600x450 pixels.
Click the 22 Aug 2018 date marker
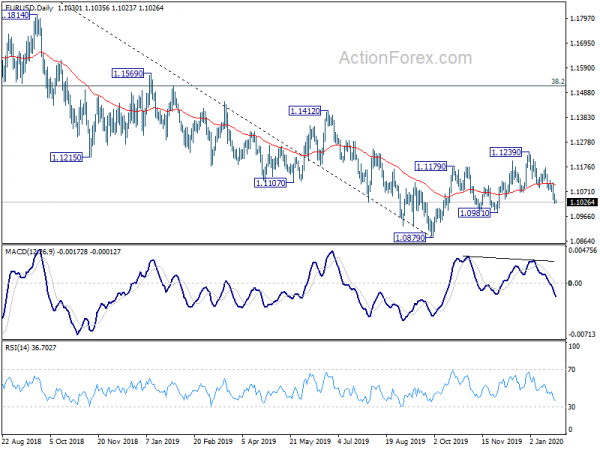tap(21, 441)
